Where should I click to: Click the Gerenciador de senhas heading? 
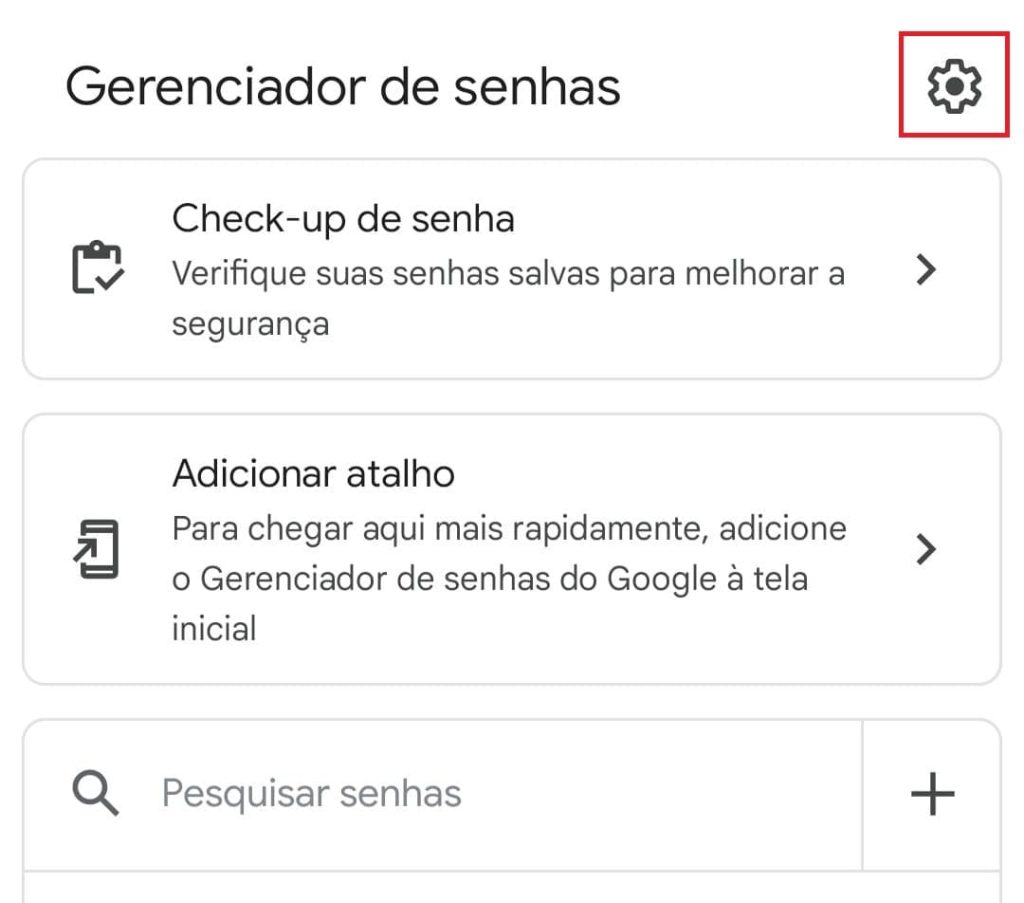click(x=343, y=87)
